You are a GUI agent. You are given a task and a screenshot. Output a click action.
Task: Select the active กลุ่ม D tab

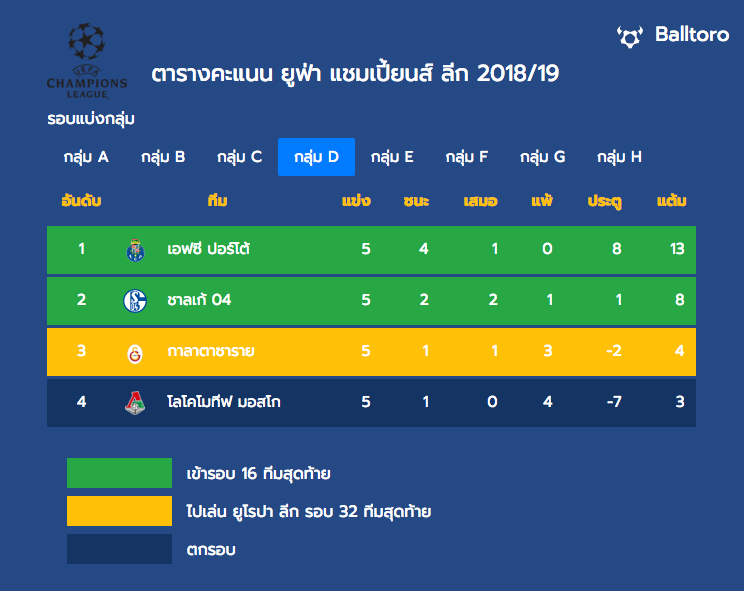(316, 157)
